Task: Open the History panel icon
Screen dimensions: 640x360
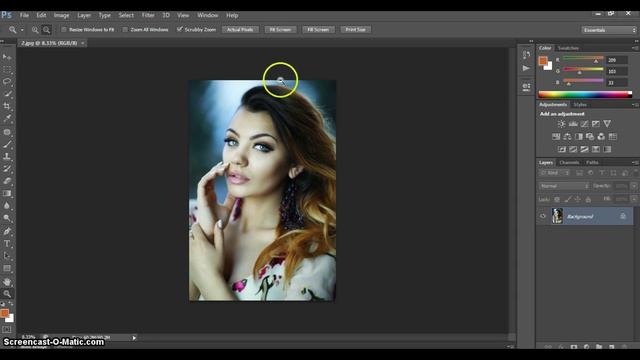Action: click(526, 54)
